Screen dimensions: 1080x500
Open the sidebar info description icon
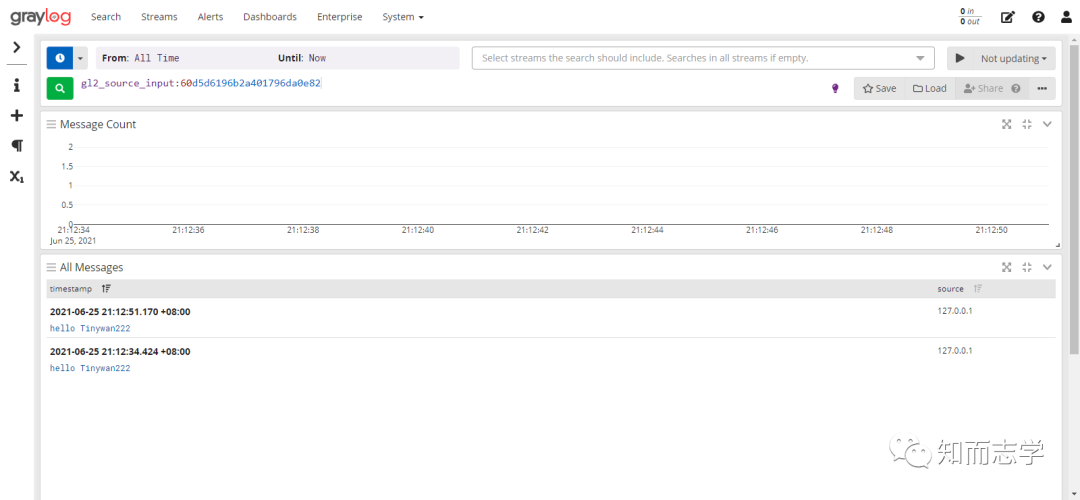click(17, 85)
